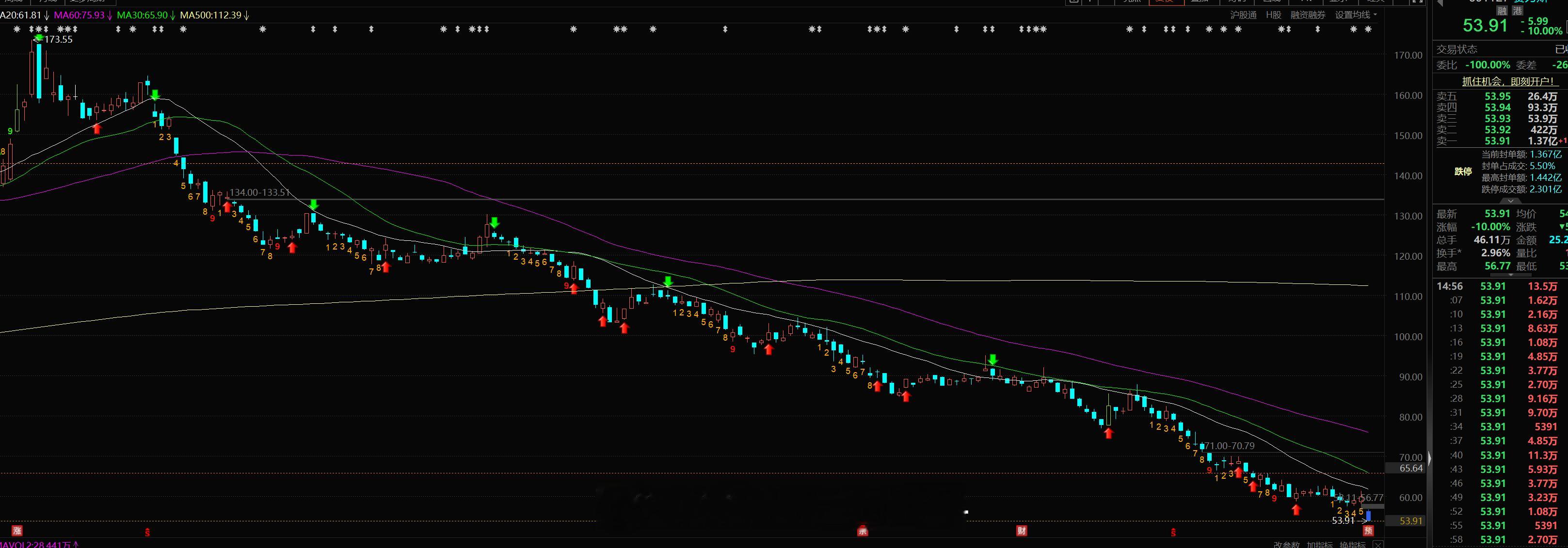Select the 卖四 53.94 order row

pos(1501,108)
